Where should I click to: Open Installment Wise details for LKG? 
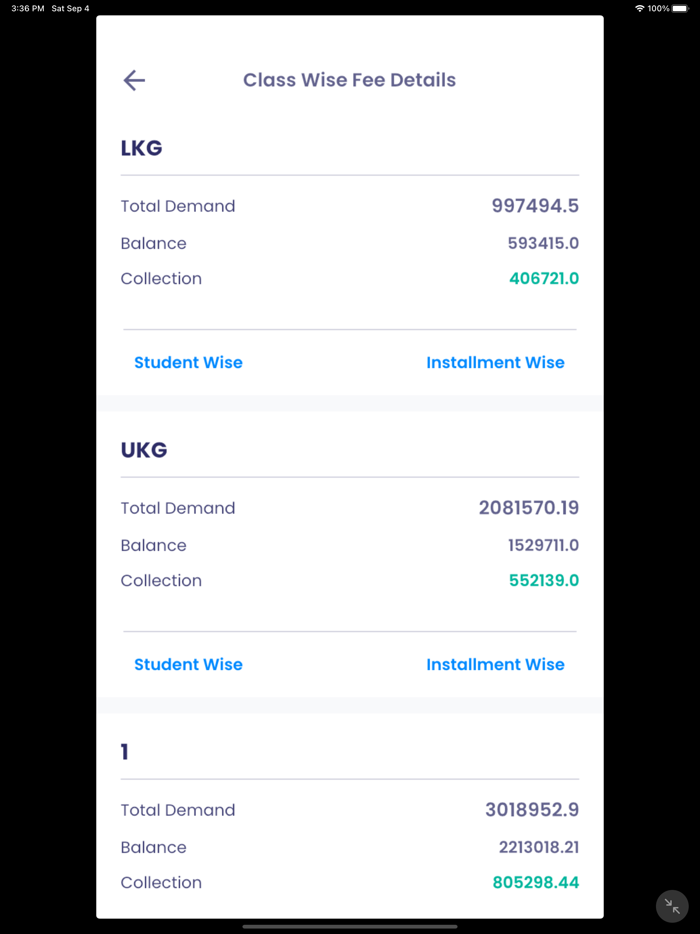[495, 363]
